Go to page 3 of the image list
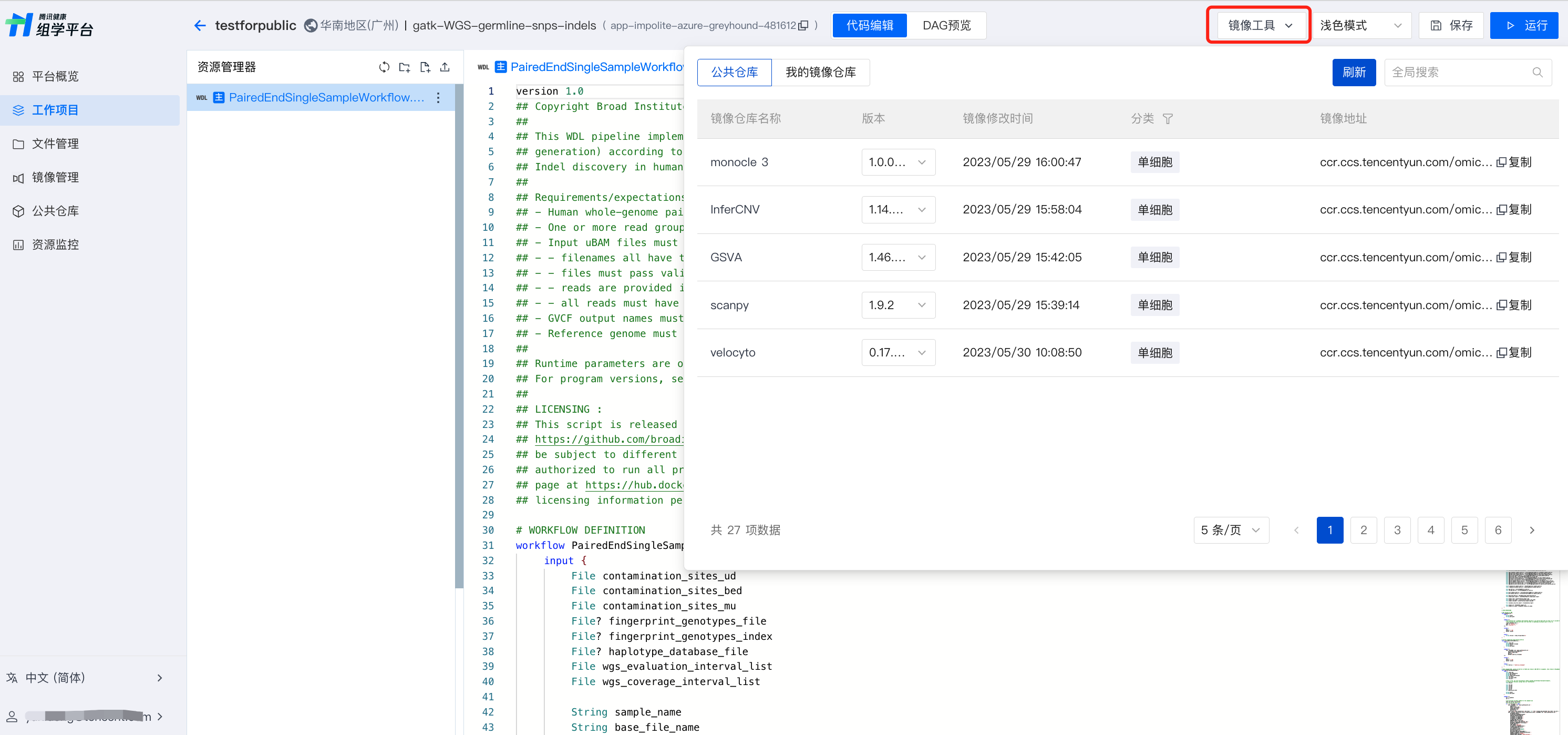 click(x=1397, y=530)
